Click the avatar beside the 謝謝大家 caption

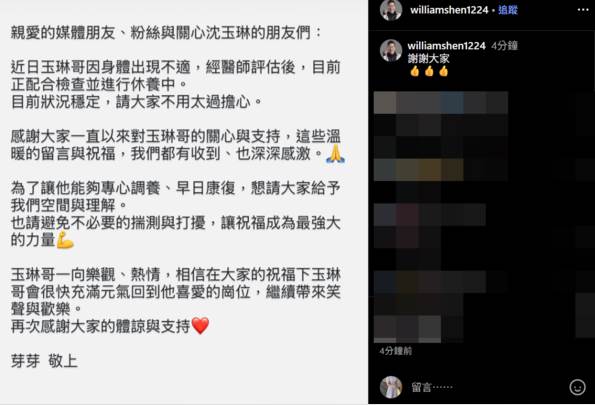coord(391,50)
